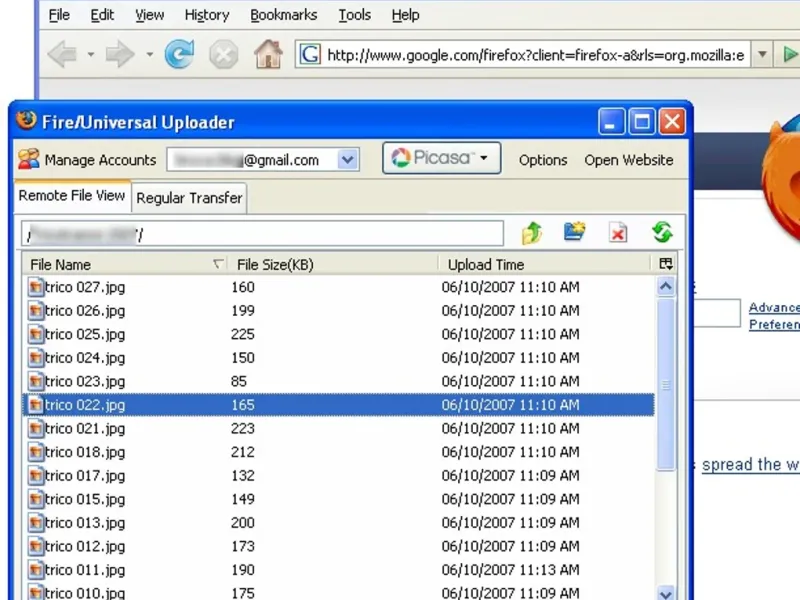The height and width of the screenshot is (600, 800).
Task: Click the file icon of trico 027.jpg
Action: (x=36, y=287)
